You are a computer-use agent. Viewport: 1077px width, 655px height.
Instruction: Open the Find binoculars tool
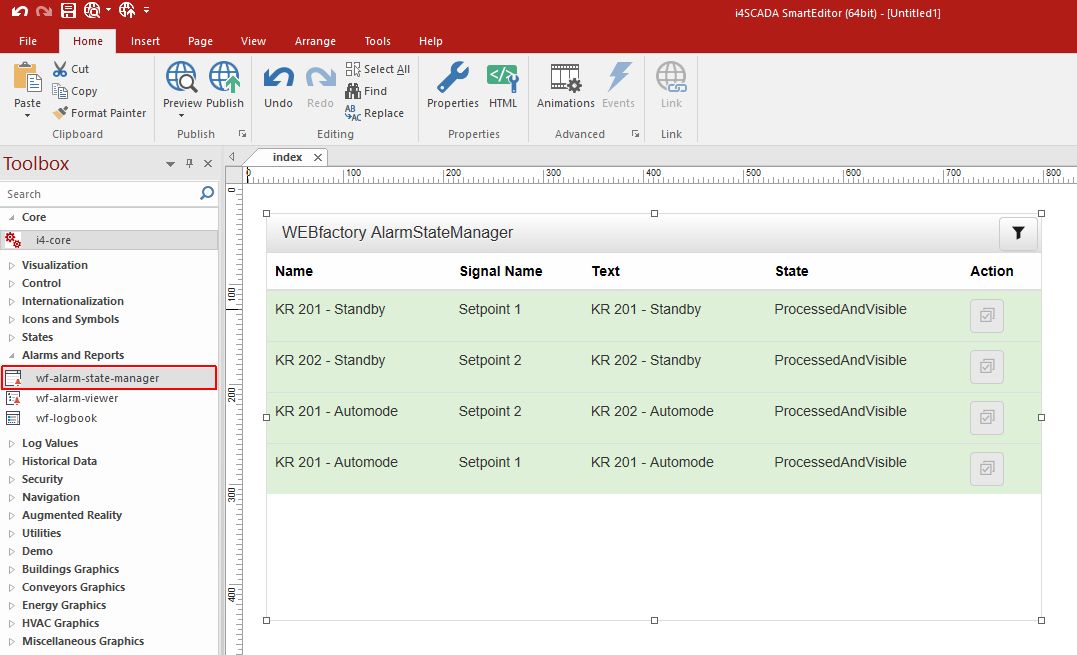tap(366, 91)
